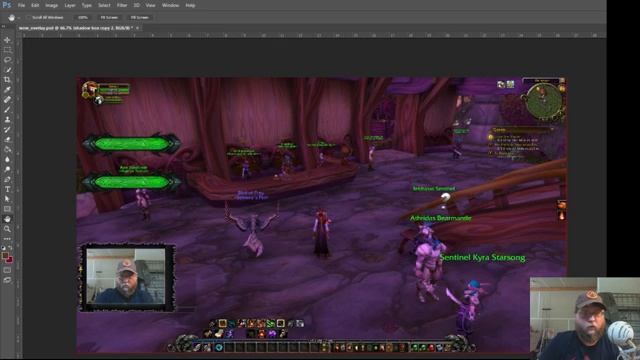Open the Window menu
This screenshot has width=640, height=360.
(x=171, y=5)
